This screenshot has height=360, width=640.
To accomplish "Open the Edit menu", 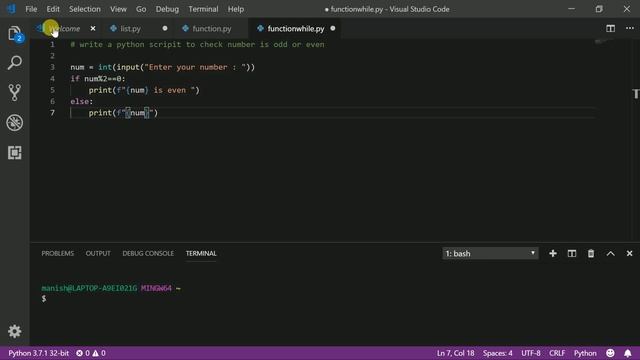I will pos(53,9).
